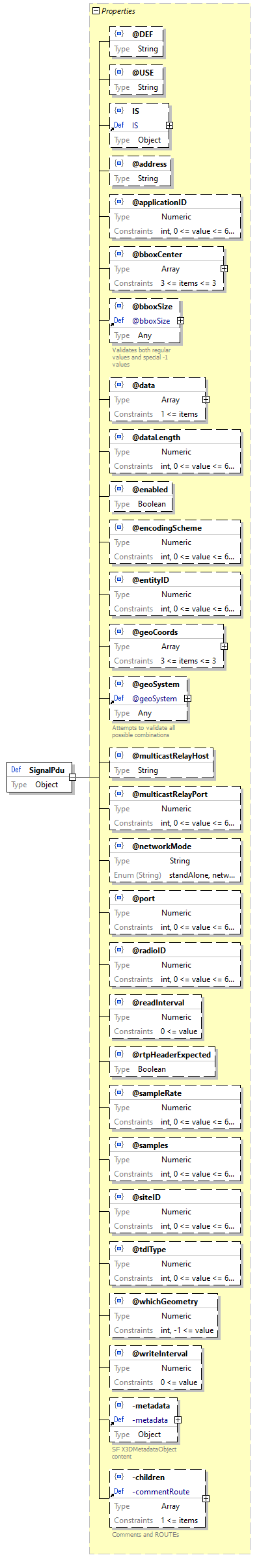Click the property icon beside @geoSystem
The image size is (259, 1568).
(119, 684)
